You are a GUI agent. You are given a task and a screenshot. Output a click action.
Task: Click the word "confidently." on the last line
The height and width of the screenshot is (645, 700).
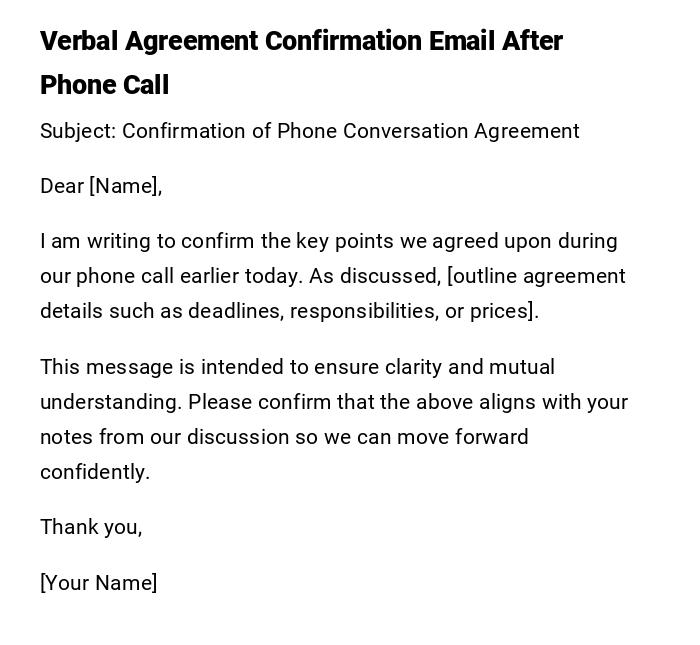[95, 472]
